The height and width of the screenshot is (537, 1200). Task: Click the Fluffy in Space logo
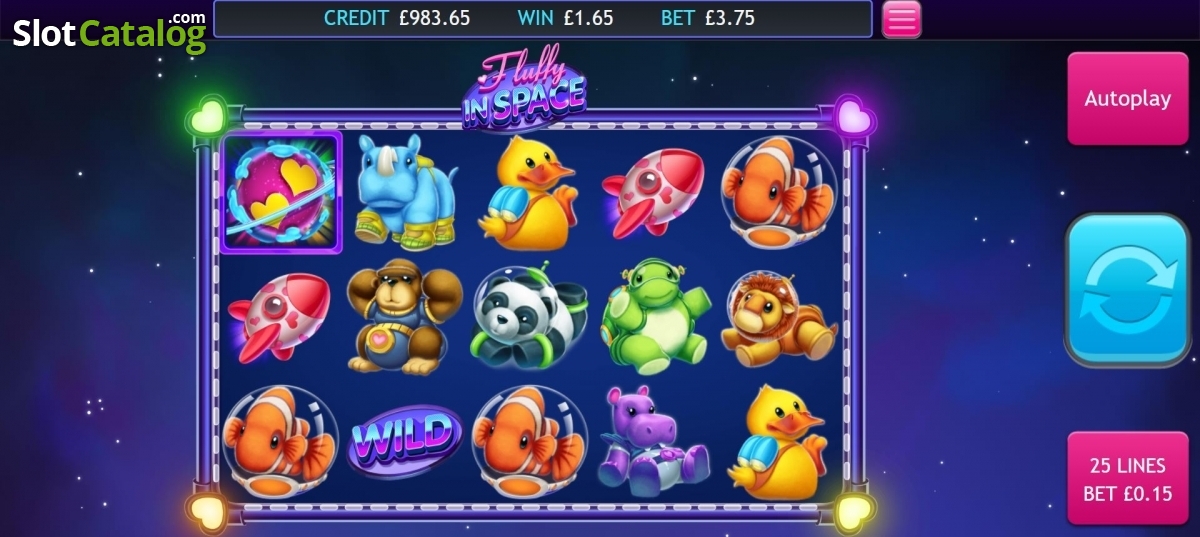click(x=524, y=90)
